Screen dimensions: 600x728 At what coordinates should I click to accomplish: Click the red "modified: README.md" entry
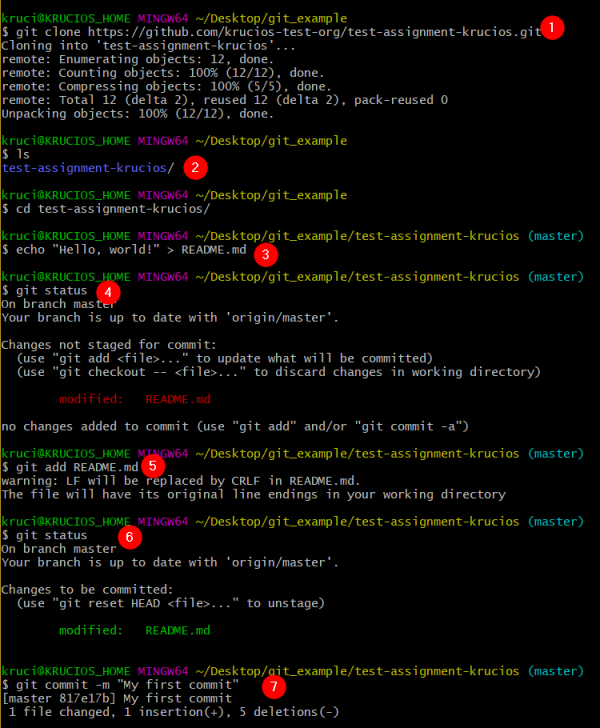[135, 399]
